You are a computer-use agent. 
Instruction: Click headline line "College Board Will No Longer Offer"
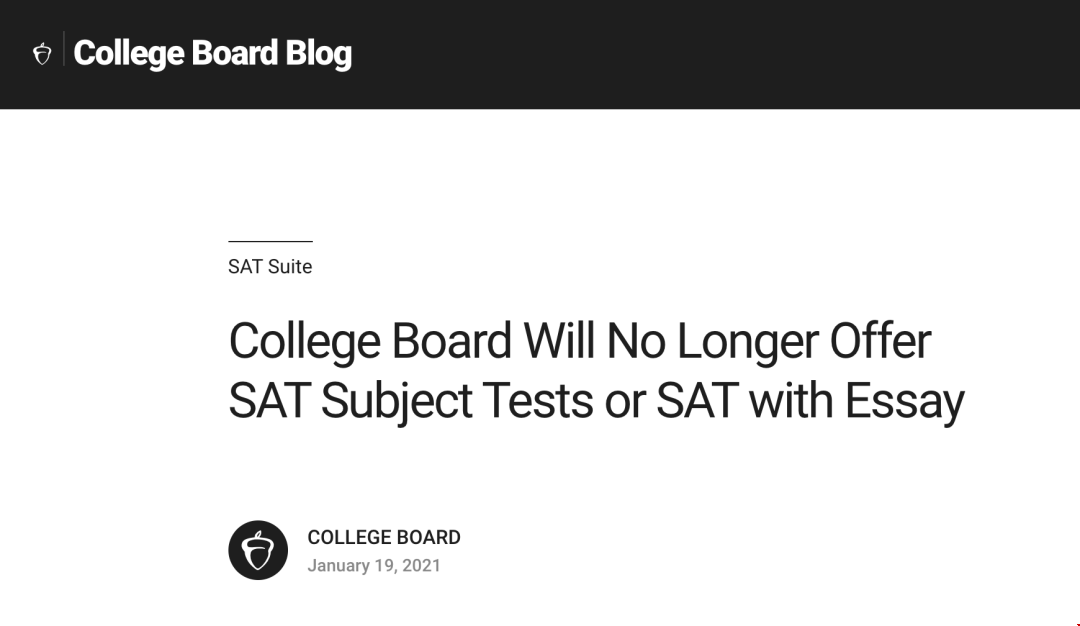point(580,341)
